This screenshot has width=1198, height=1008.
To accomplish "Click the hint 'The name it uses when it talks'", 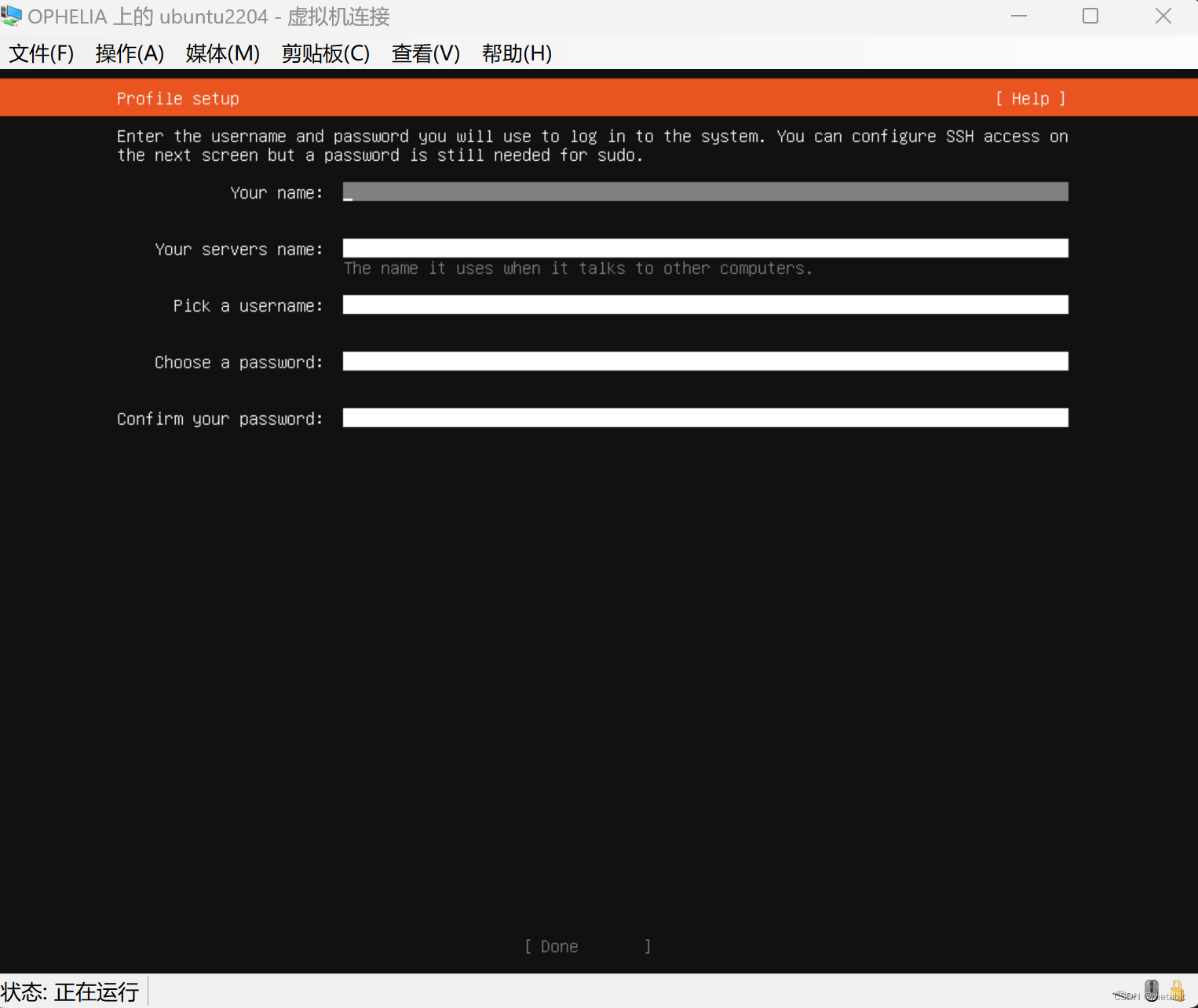I will (579, 268).
